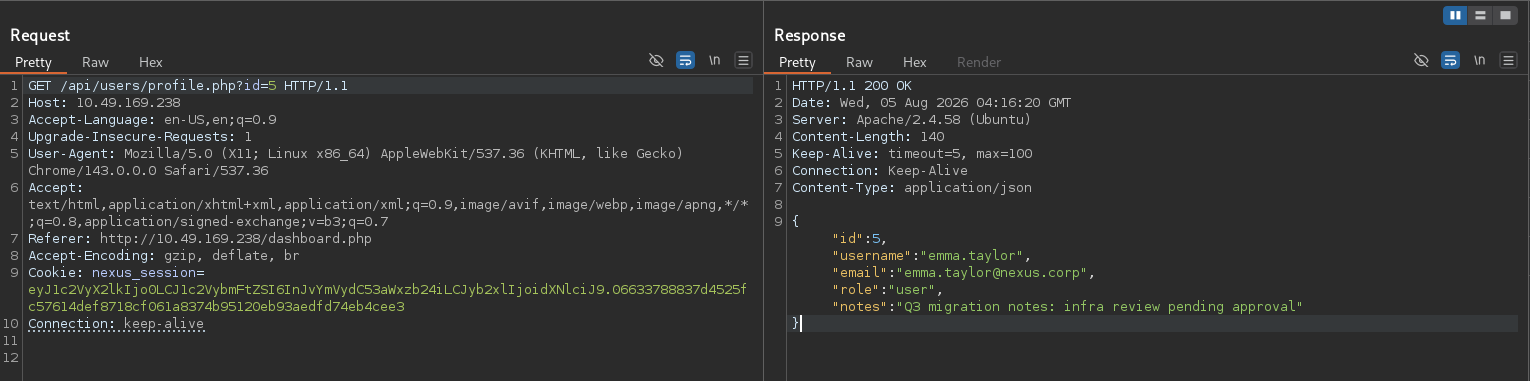Click the Upgrade-Insecure-Requests header
The width and height of the screenshot is (1530, 381).
coord(140,136)
